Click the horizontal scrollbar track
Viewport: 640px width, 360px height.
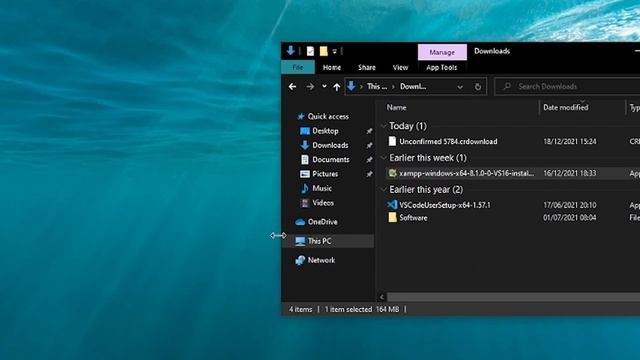pyautogui.click(x=513, y=297)
